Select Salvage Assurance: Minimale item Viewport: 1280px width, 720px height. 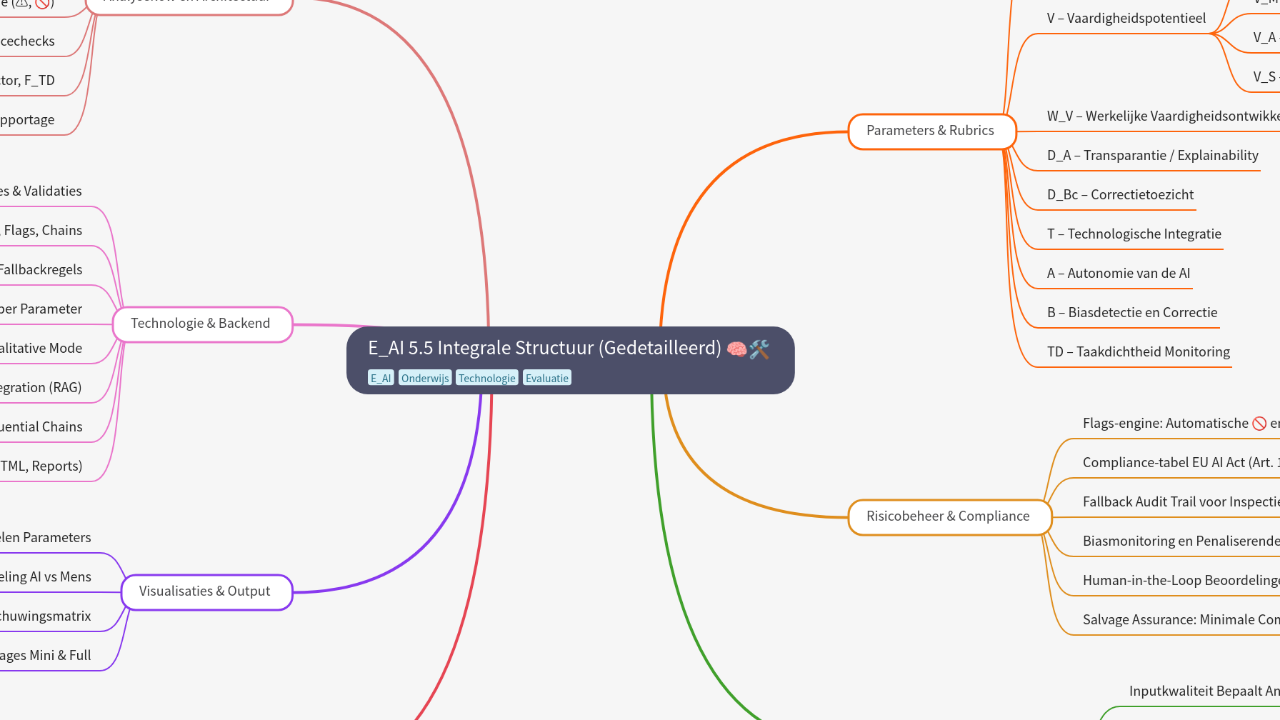(1181, 620)
